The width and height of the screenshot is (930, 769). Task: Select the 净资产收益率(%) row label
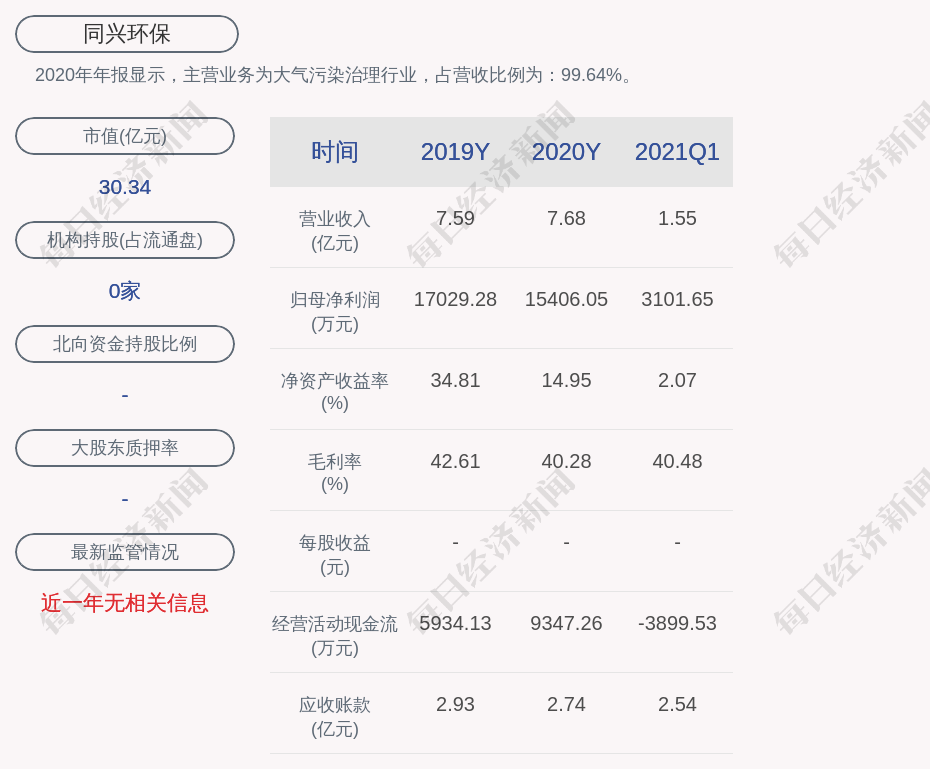coord(335,392)
